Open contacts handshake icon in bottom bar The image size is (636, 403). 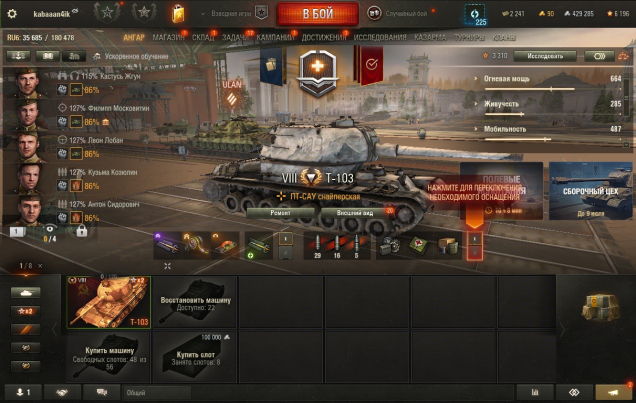click(x=62, y=392)
